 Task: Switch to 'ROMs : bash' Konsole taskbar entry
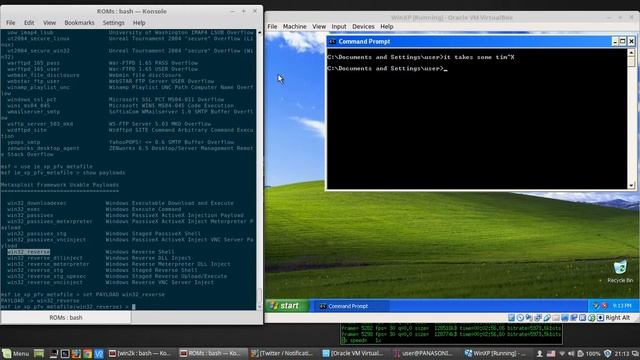[211, 353]
